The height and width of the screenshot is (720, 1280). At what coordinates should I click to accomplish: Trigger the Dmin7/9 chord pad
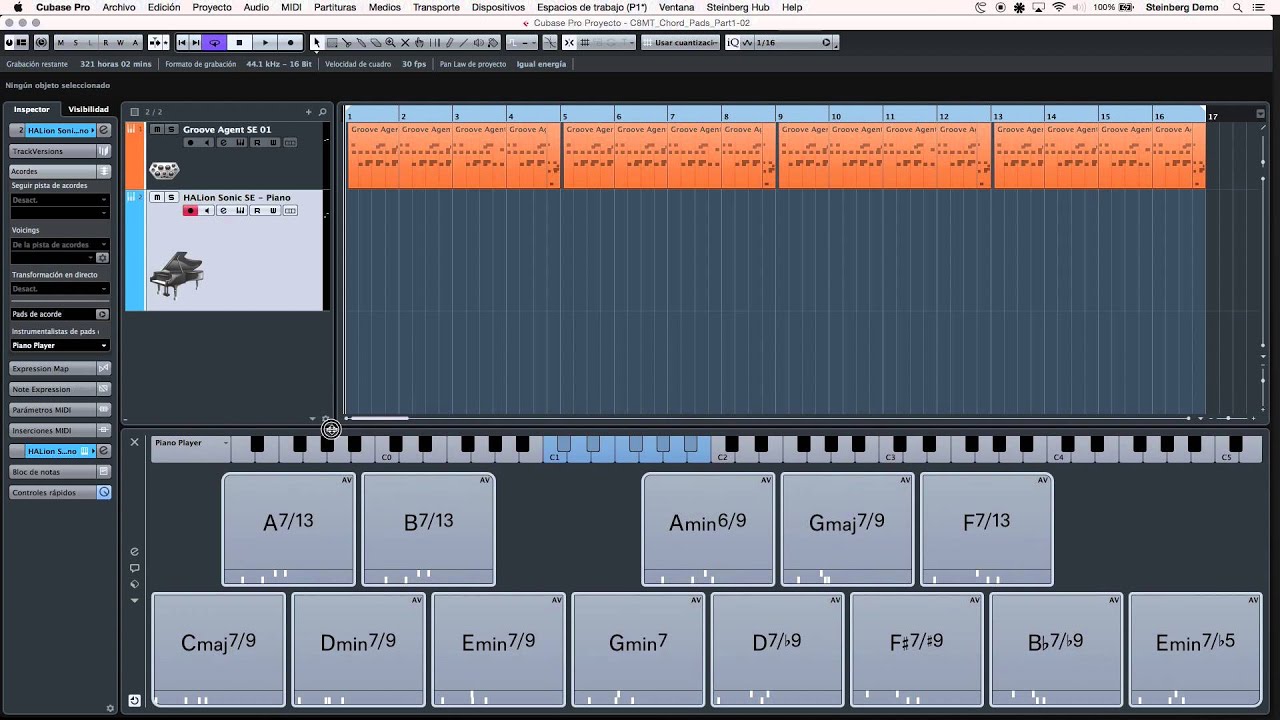pyautogui.click(x=359, y=649)
